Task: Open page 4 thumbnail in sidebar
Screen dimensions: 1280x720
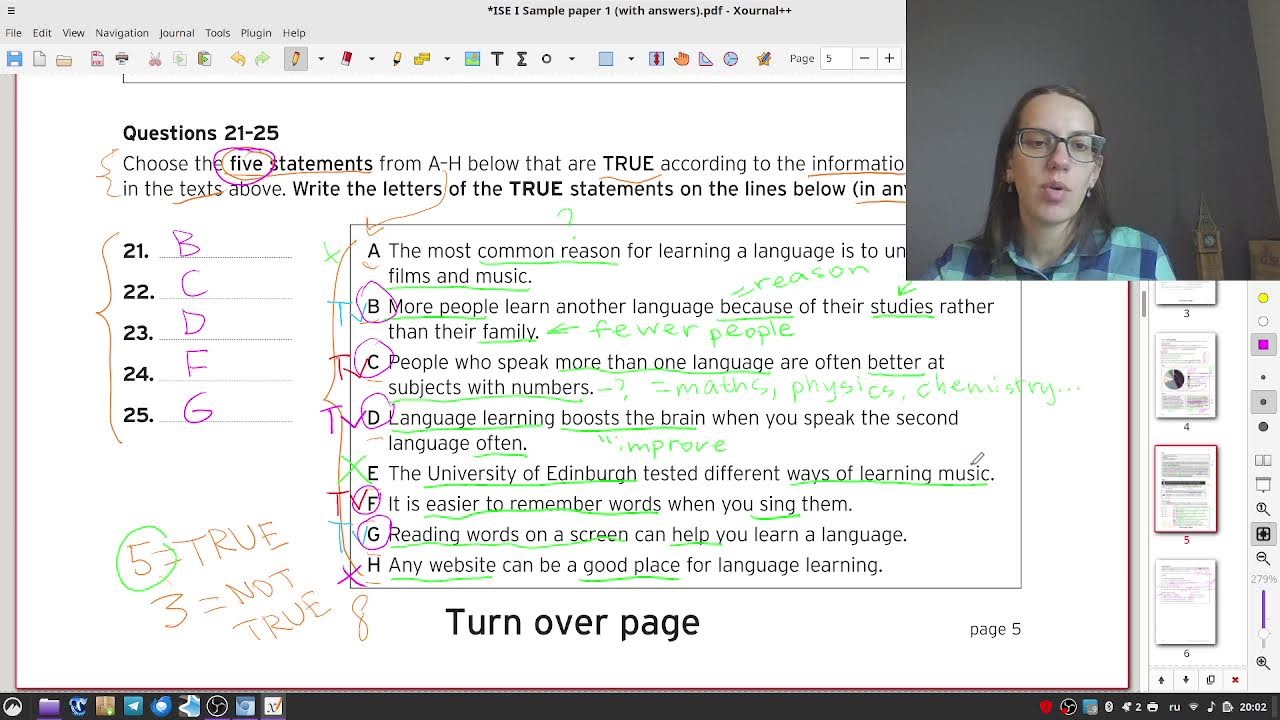Action: point(1186,375)
